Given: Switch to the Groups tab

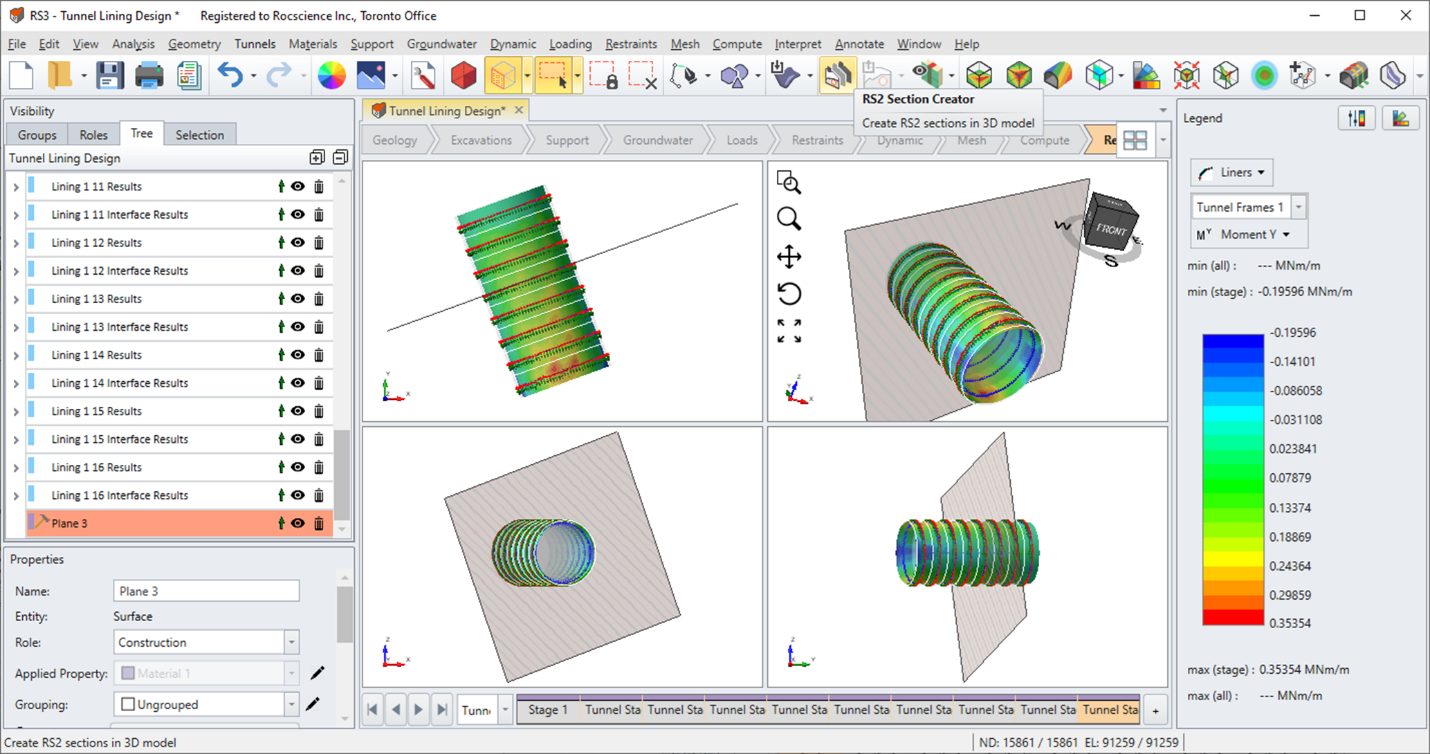Looking at the screenshot, I should coord(37,135).
